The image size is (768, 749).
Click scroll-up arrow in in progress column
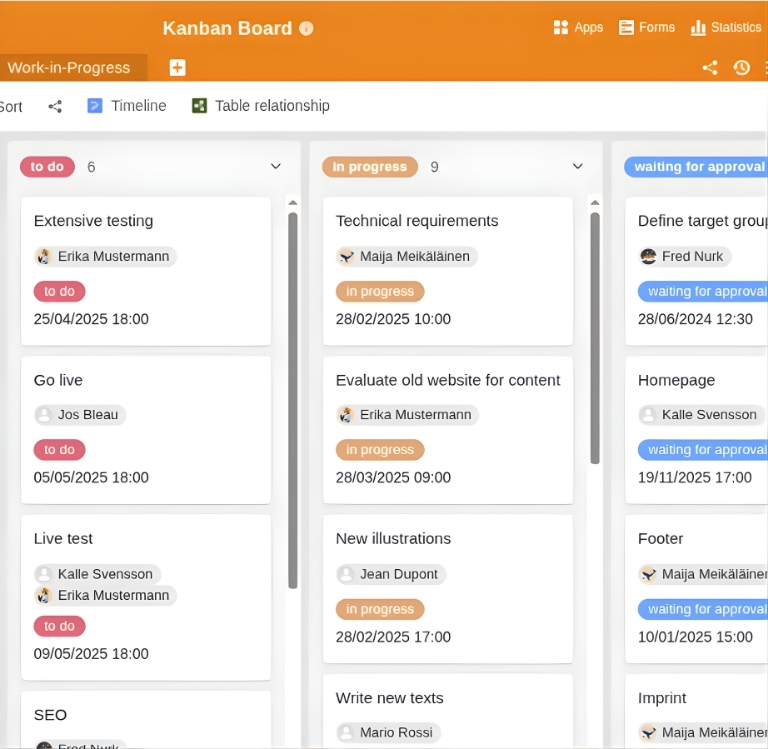pos(595,202)
